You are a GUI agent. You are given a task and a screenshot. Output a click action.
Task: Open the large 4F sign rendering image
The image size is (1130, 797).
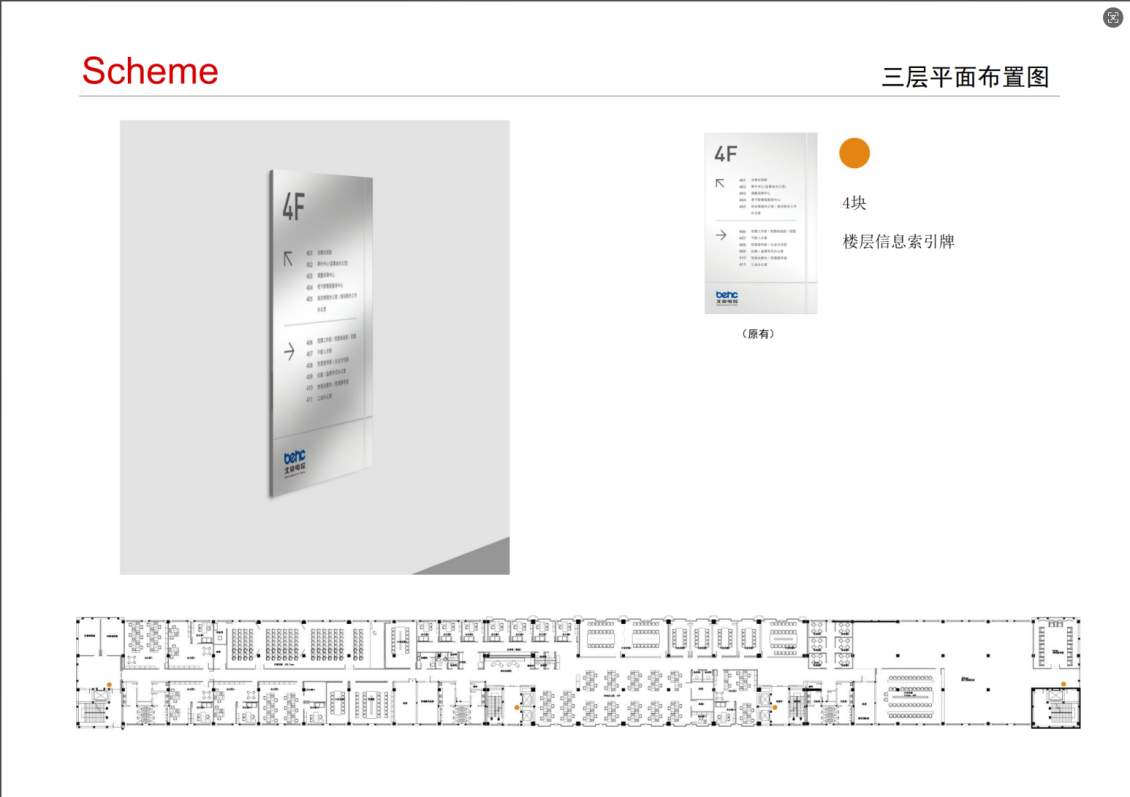[x=315, y=347]
